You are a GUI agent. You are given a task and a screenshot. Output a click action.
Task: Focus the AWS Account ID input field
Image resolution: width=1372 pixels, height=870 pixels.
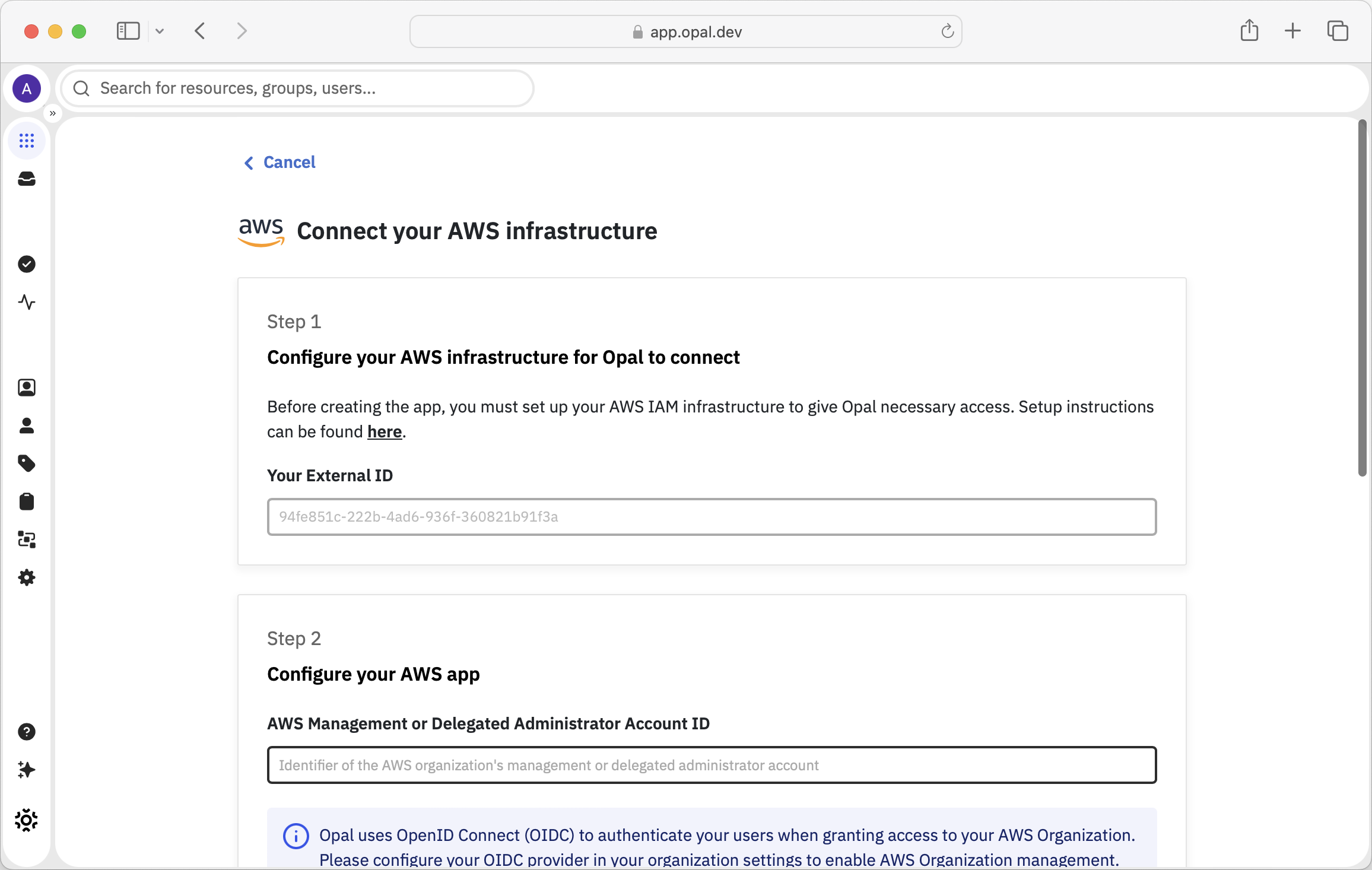(x=712, y=765)
